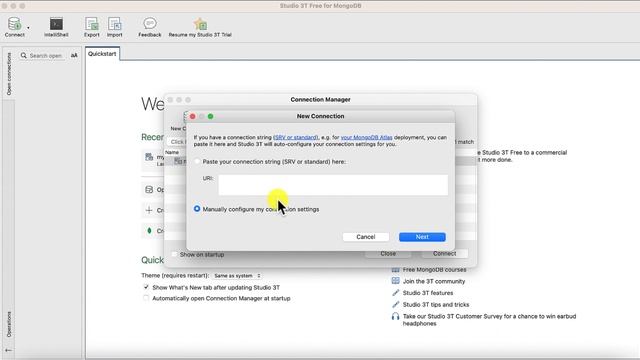Open the Studio 3T Customer Survey link

click(489, 320)
